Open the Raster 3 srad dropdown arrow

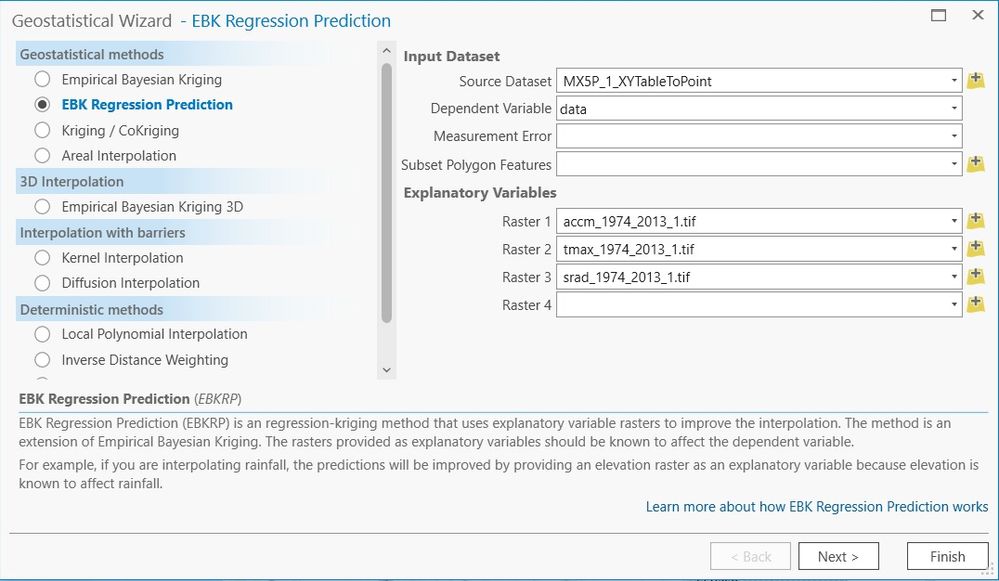point(955,277)
